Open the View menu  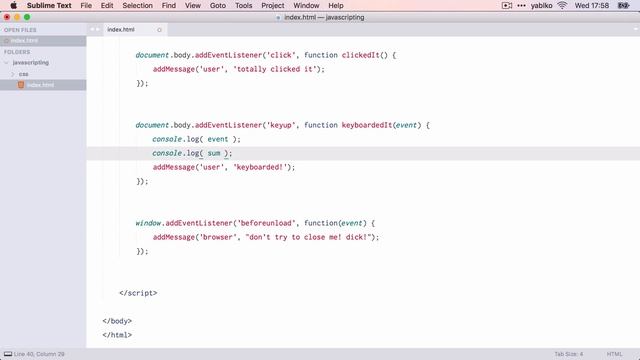(193, 5)
